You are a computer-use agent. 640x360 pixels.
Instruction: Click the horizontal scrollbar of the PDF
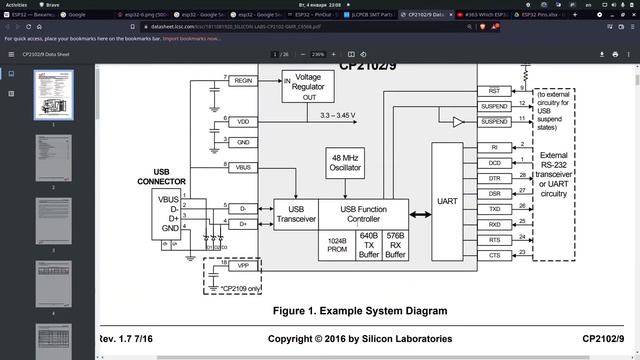(x=373, y=358)
